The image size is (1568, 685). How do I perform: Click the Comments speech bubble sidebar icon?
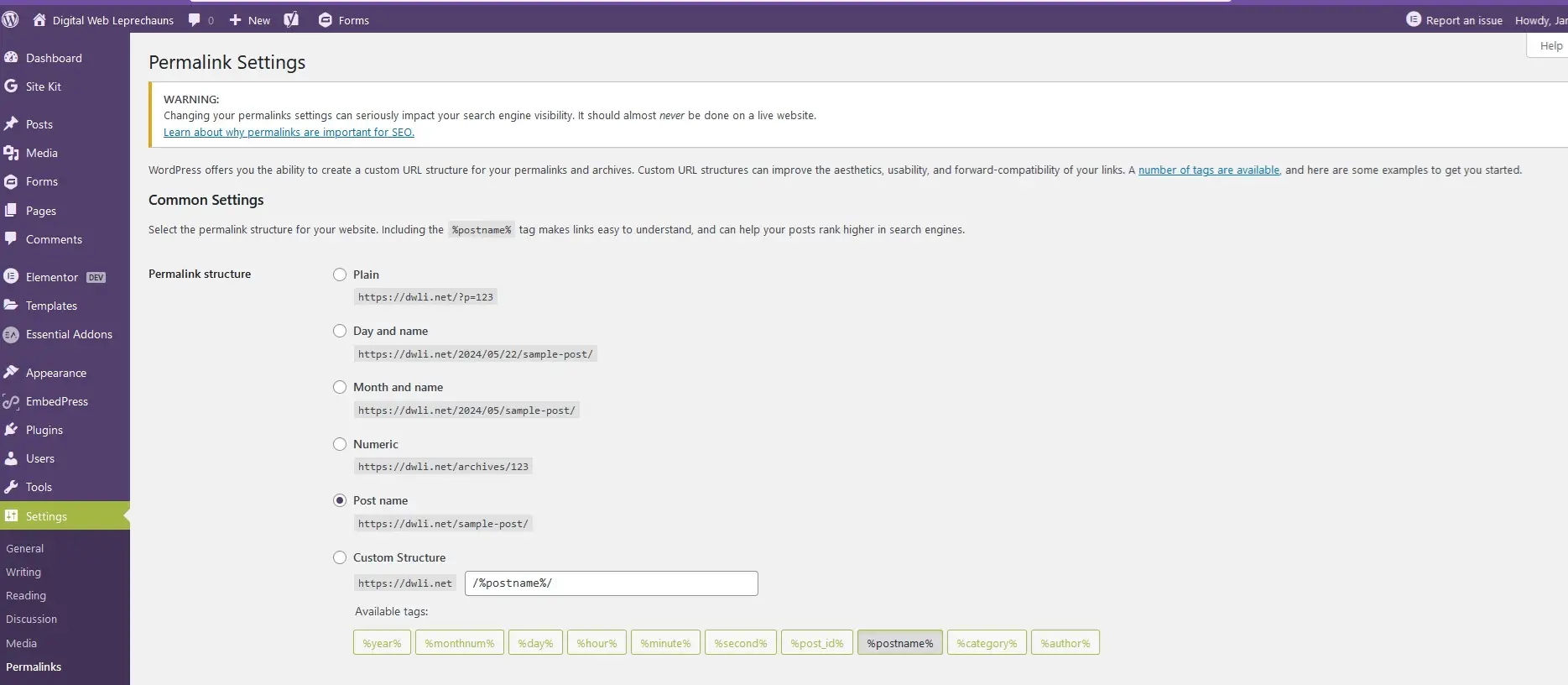tap(11, 238)
